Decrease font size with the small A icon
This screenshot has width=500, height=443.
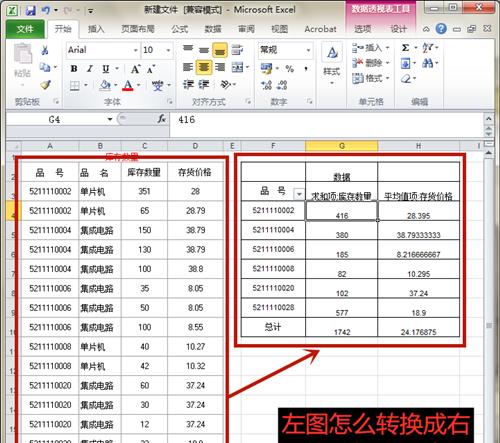point(151,69)
